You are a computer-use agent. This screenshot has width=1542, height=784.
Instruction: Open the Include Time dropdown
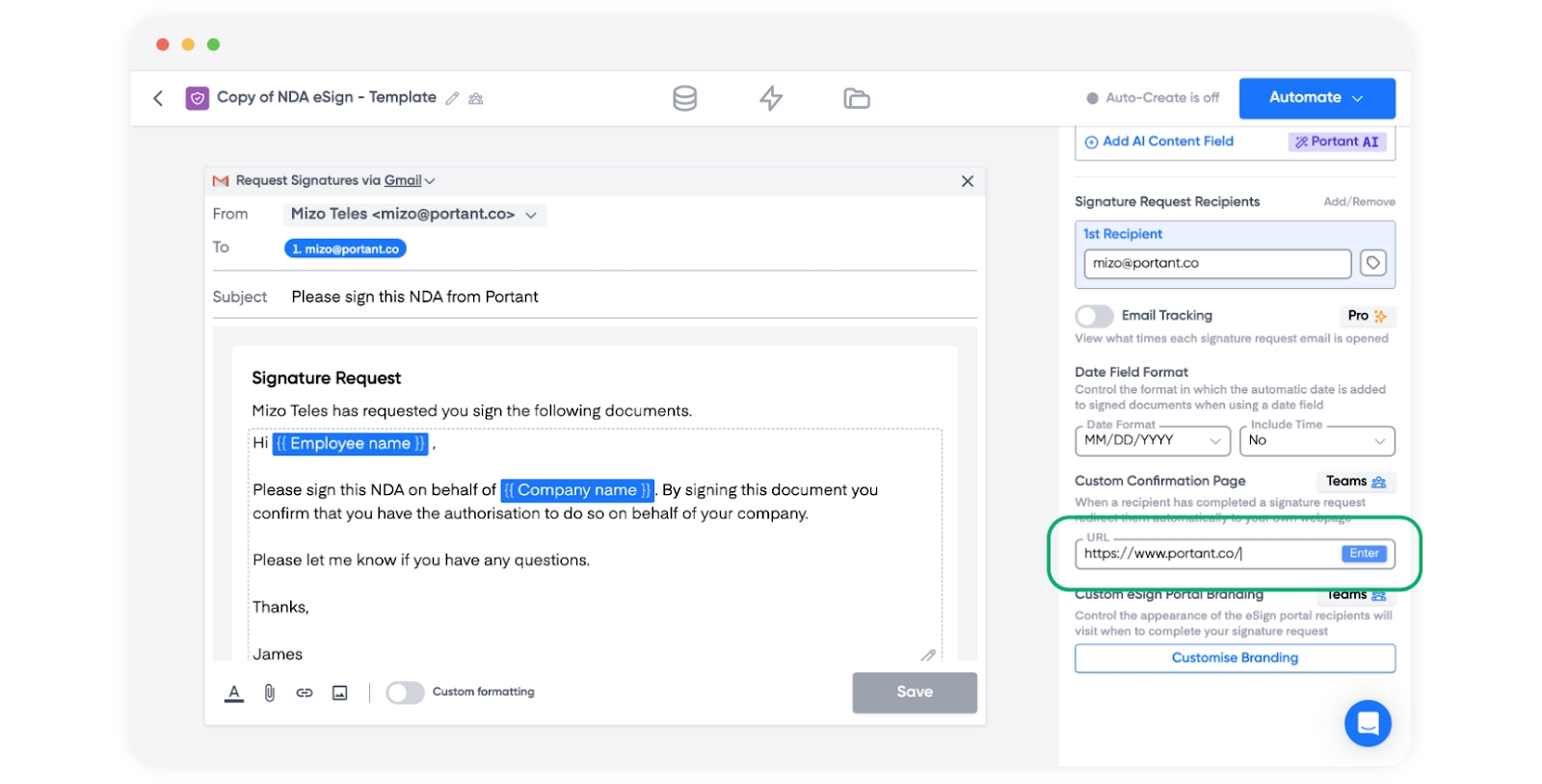1316,441
